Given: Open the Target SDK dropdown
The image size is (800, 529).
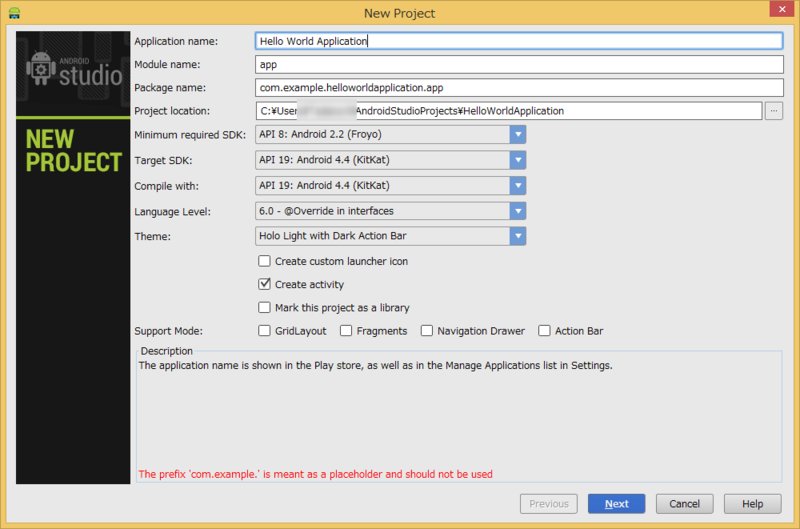Looking at the screenshot, I should coord(390,160).
